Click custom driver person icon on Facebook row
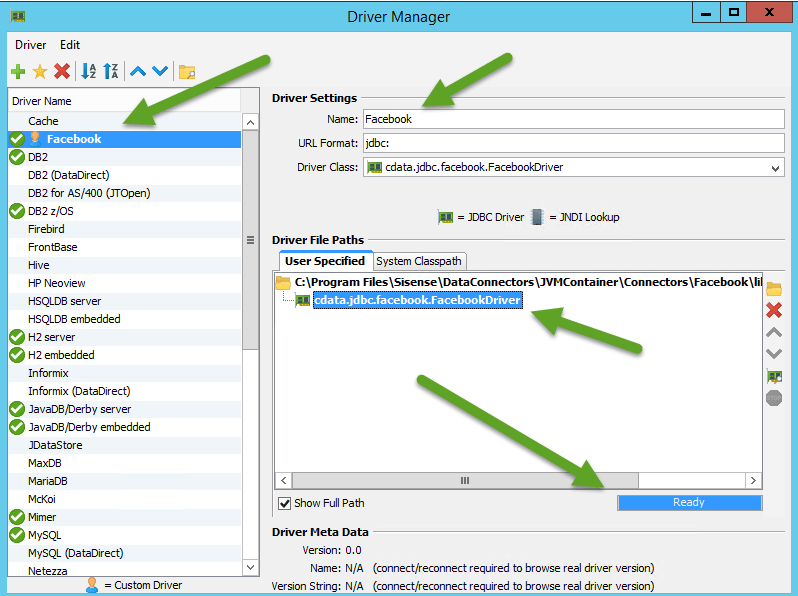 tap(35, 138)
